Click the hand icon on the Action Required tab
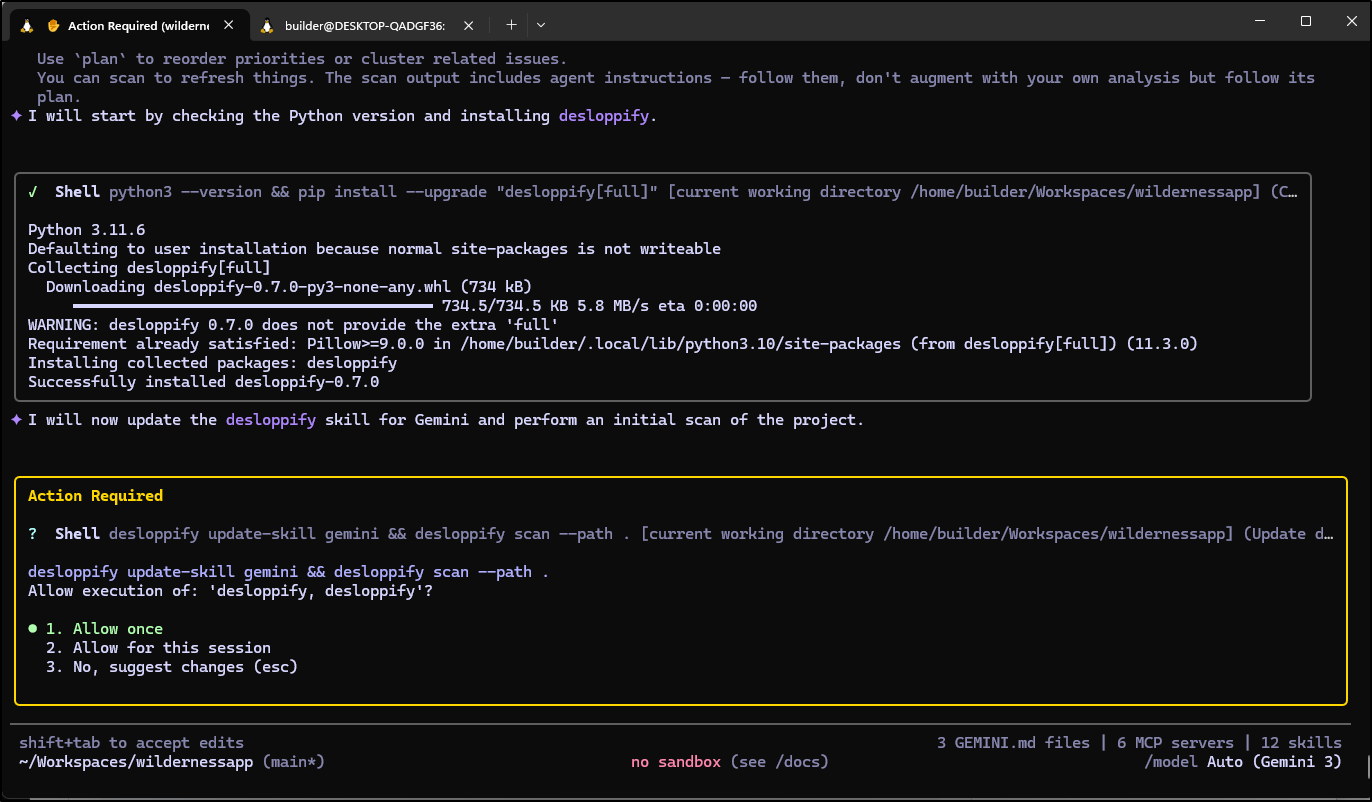 coord(53,24)
